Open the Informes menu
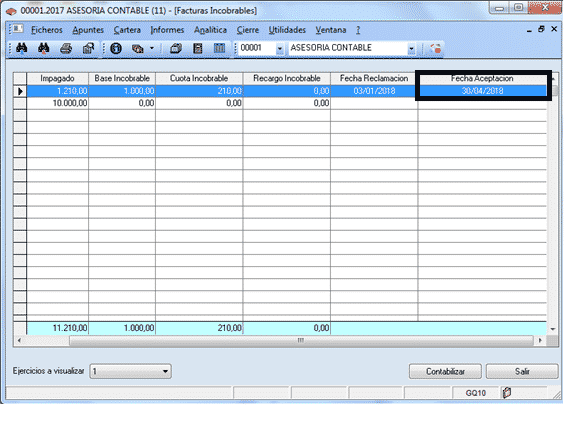 [x=167, y=30]
